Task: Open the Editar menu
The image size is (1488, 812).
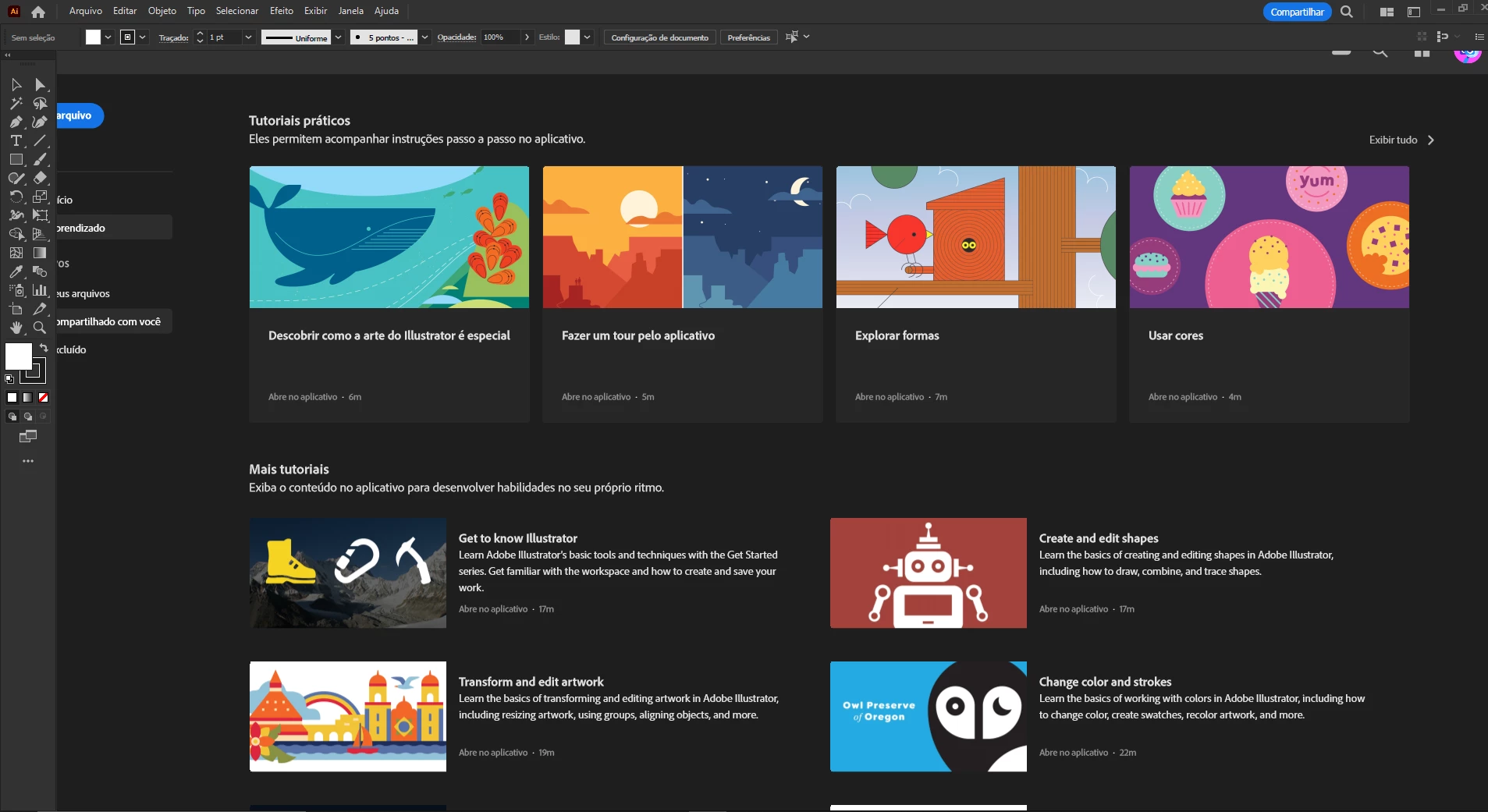Action: coord(125,11)
